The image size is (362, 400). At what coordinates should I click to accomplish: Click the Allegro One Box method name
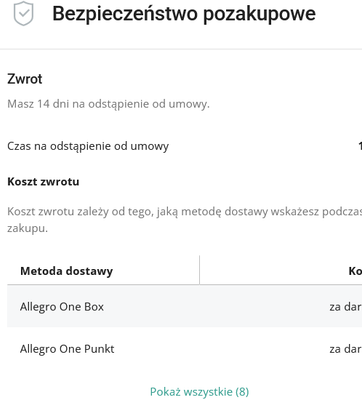click(x=62, y=307)
